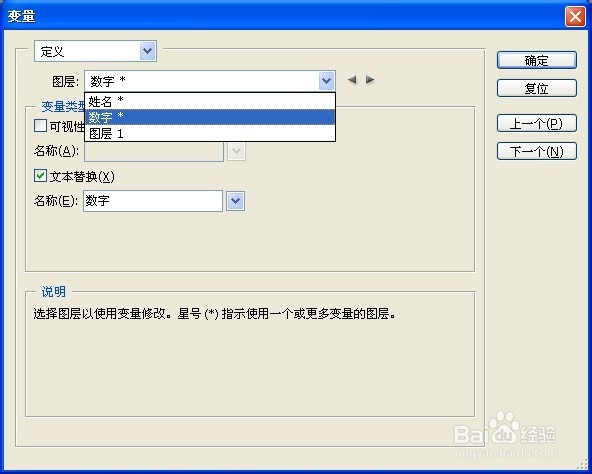The width and height of the screenshot is (592, 474).
Task: Click 上一个(P) previous button
Action: pos(536,124)
